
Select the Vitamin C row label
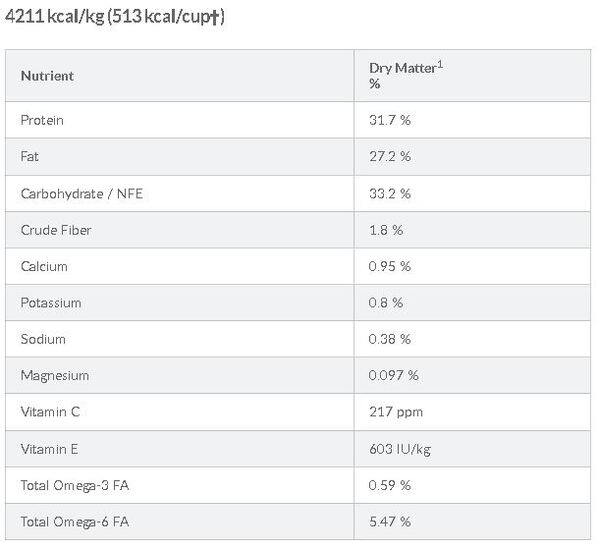click(50, 412)
